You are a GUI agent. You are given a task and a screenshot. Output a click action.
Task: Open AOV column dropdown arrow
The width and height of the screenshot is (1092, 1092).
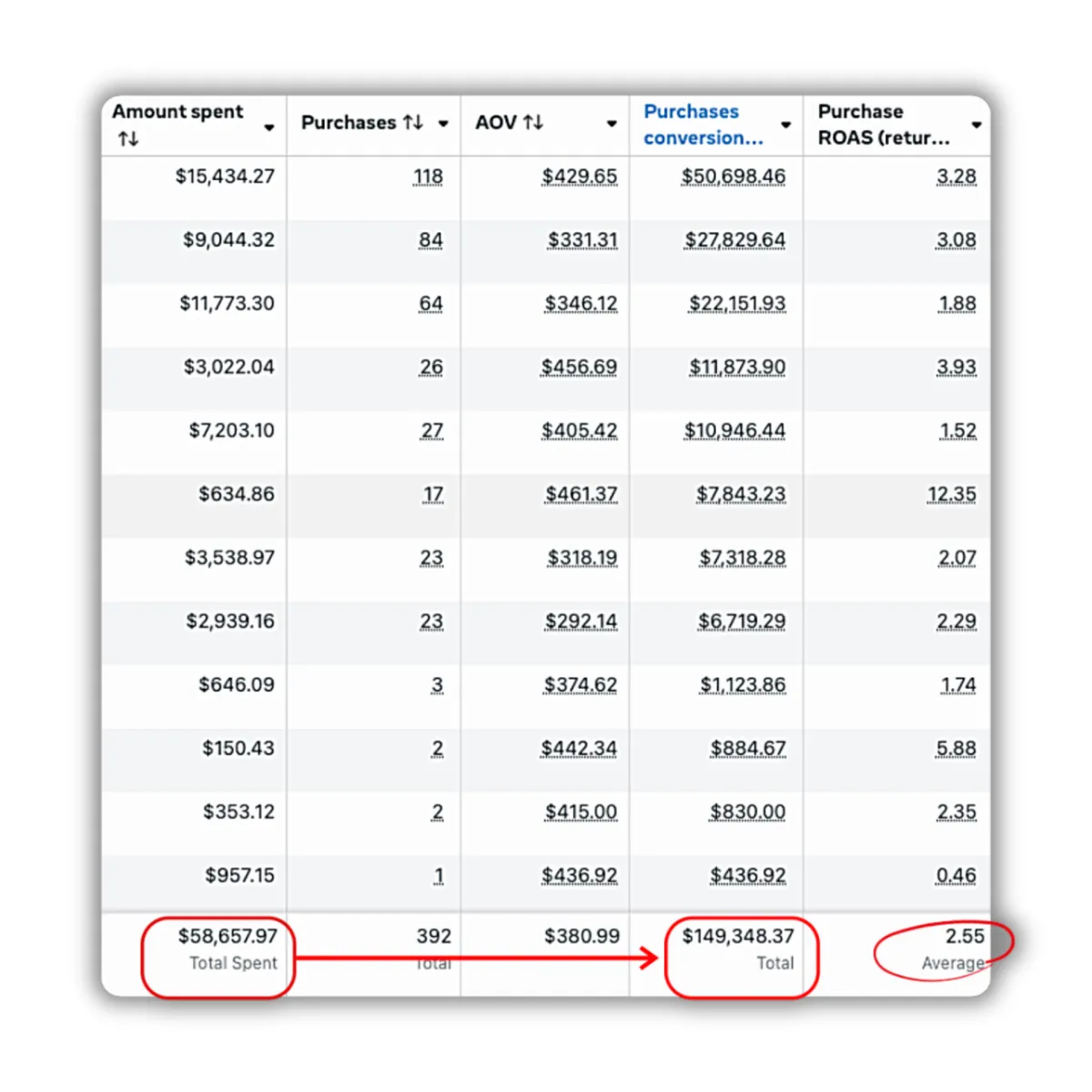coord(612,124)
